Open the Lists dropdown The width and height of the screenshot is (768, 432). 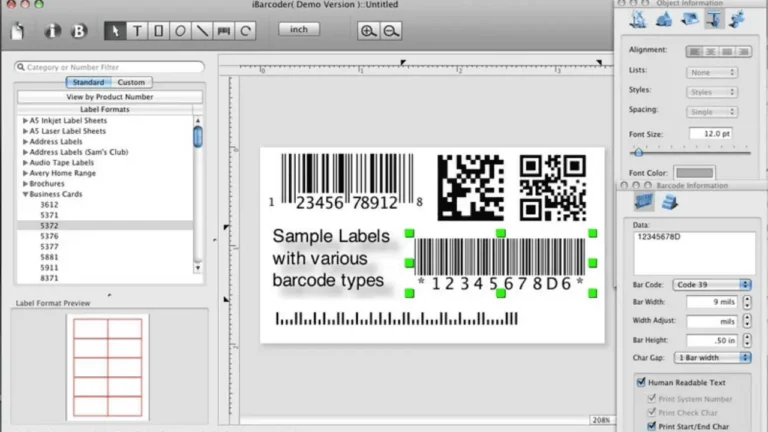click(712, 72)
